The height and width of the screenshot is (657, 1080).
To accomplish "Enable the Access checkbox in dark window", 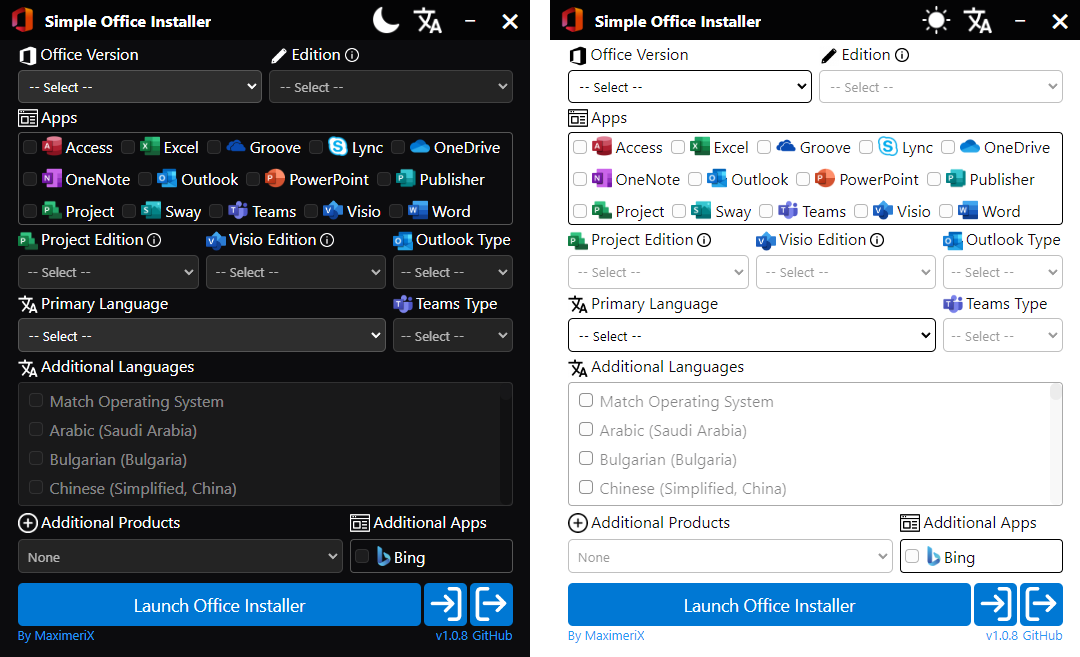I will click(30, 148).
